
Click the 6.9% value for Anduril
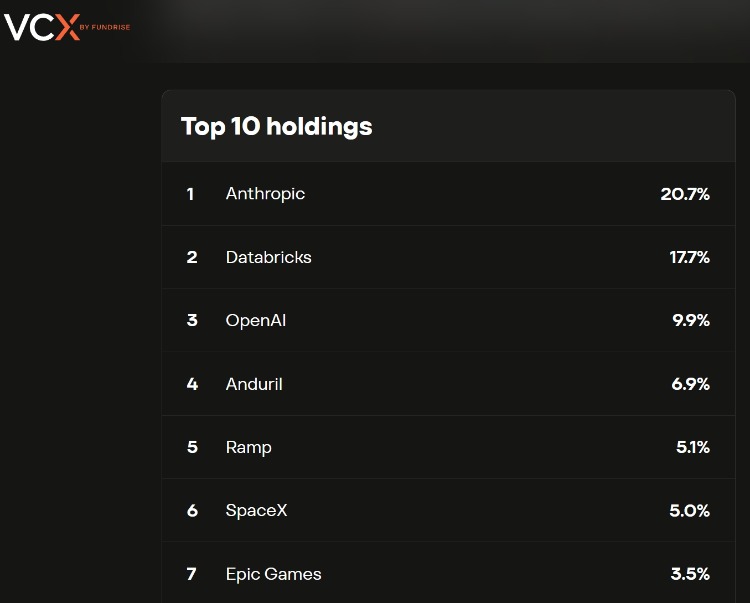[690, 384]
